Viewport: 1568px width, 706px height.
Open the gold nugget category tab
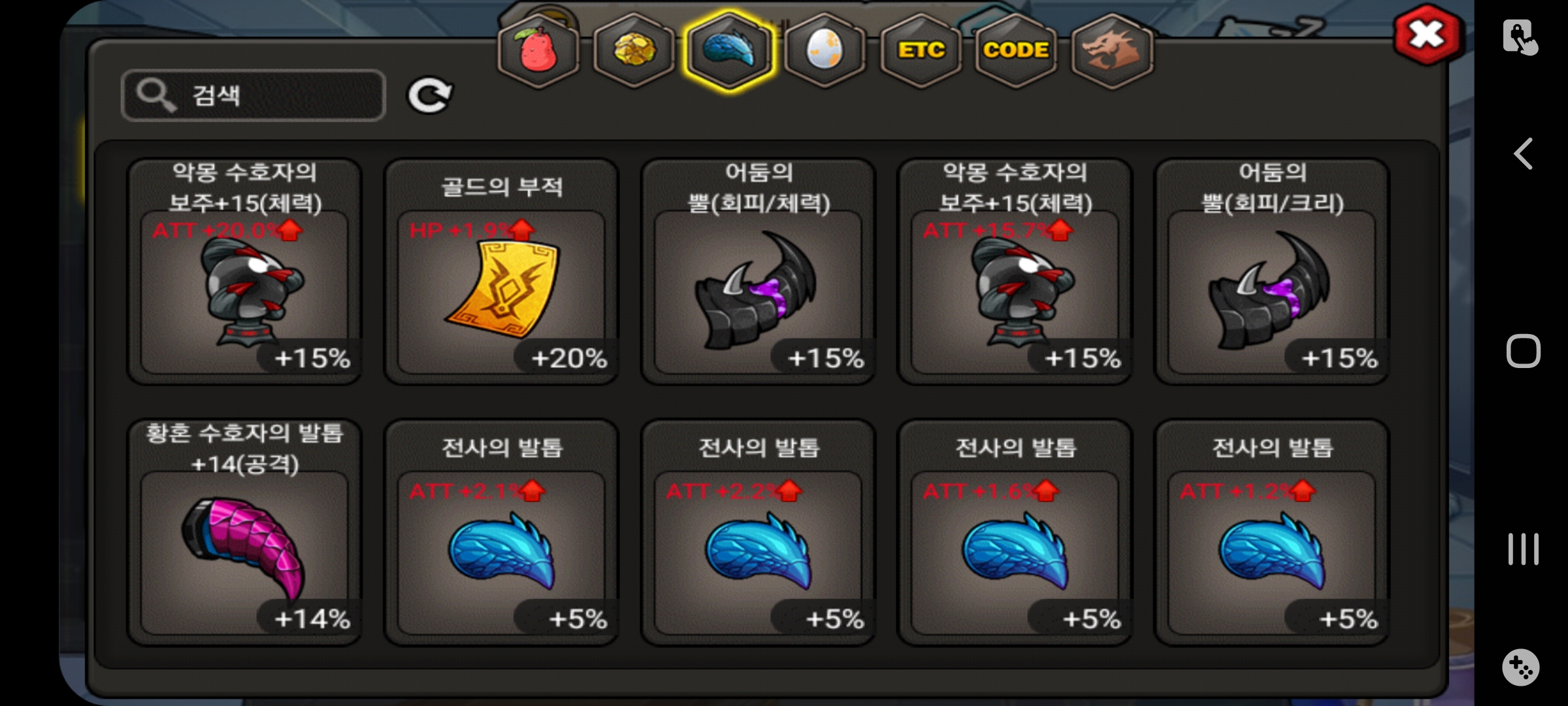tap(634, 50)
